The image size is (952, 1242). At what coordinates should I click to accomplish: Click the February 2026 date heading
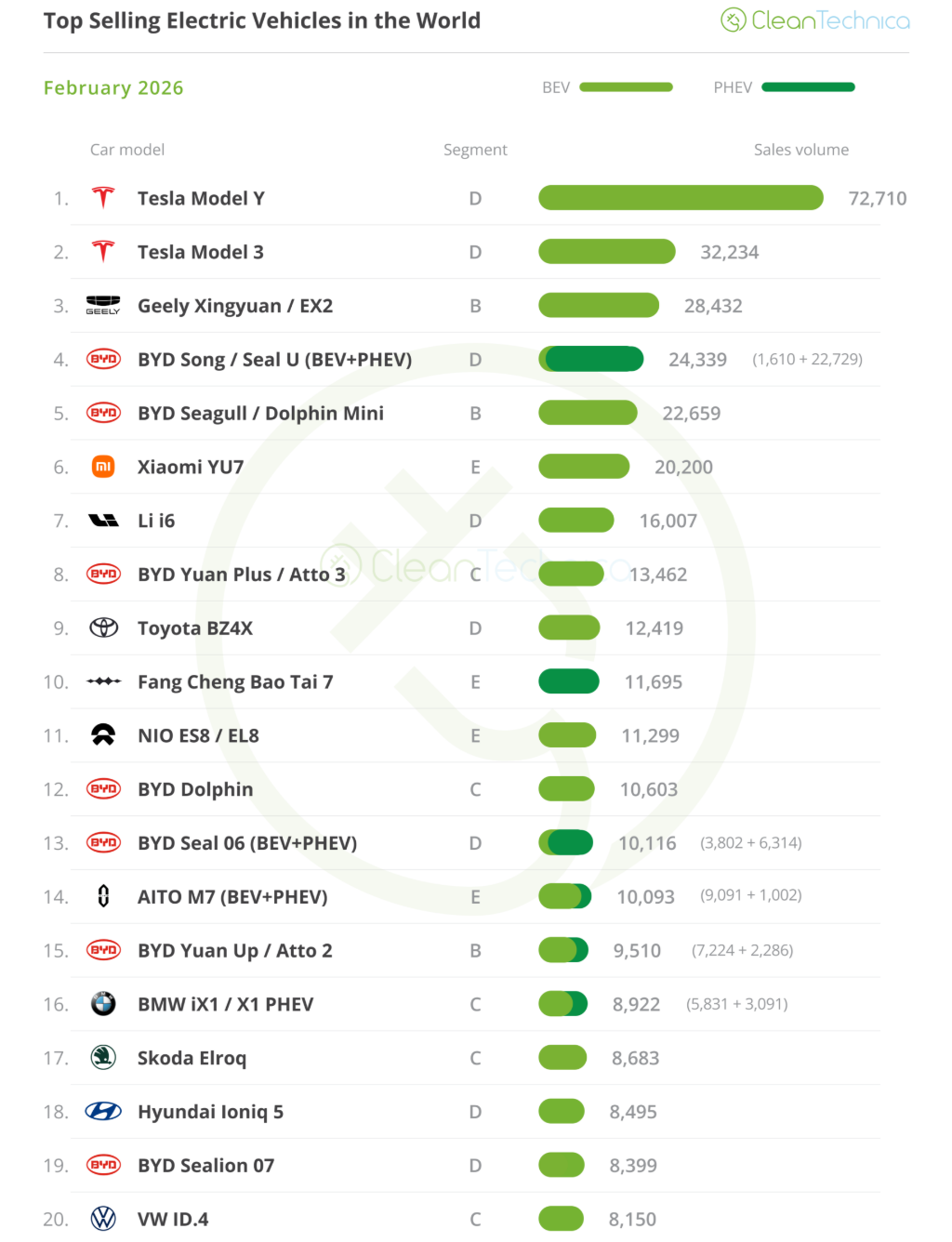click(113, 88)
